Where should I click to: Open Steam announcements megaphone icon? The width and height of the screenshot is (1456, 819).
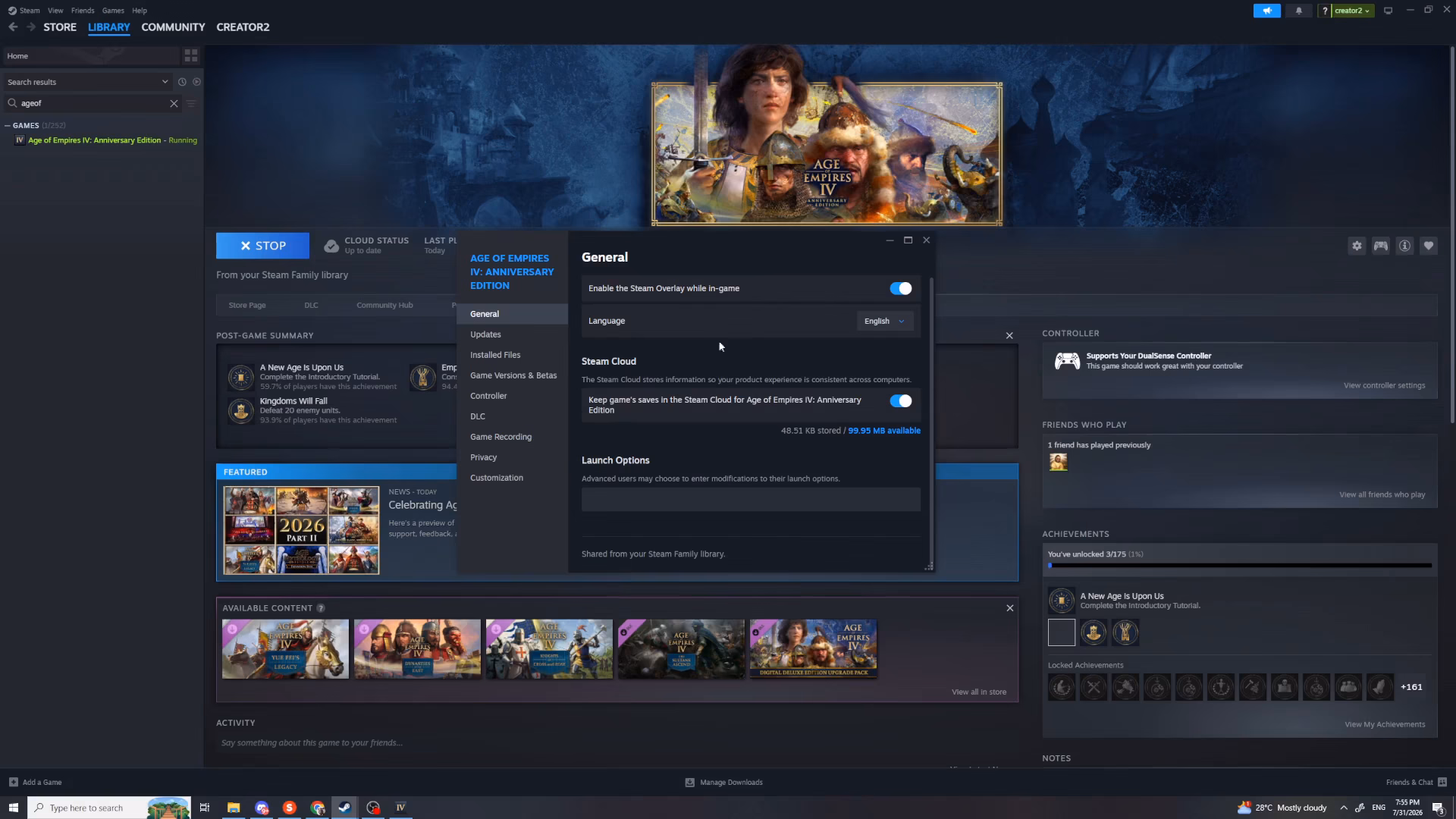(1267, 11)
